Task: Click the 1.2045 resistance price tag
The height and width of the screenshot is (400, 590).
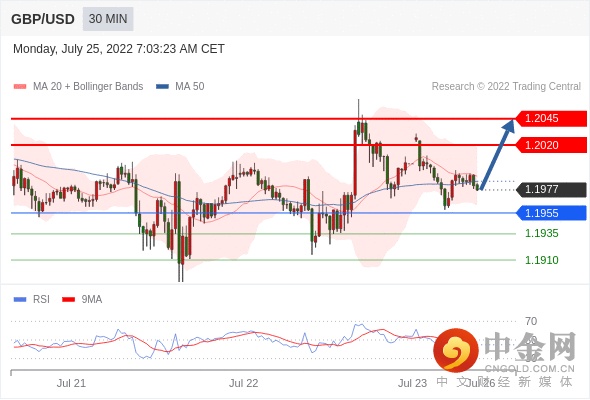Action: (x=551, y=119)
